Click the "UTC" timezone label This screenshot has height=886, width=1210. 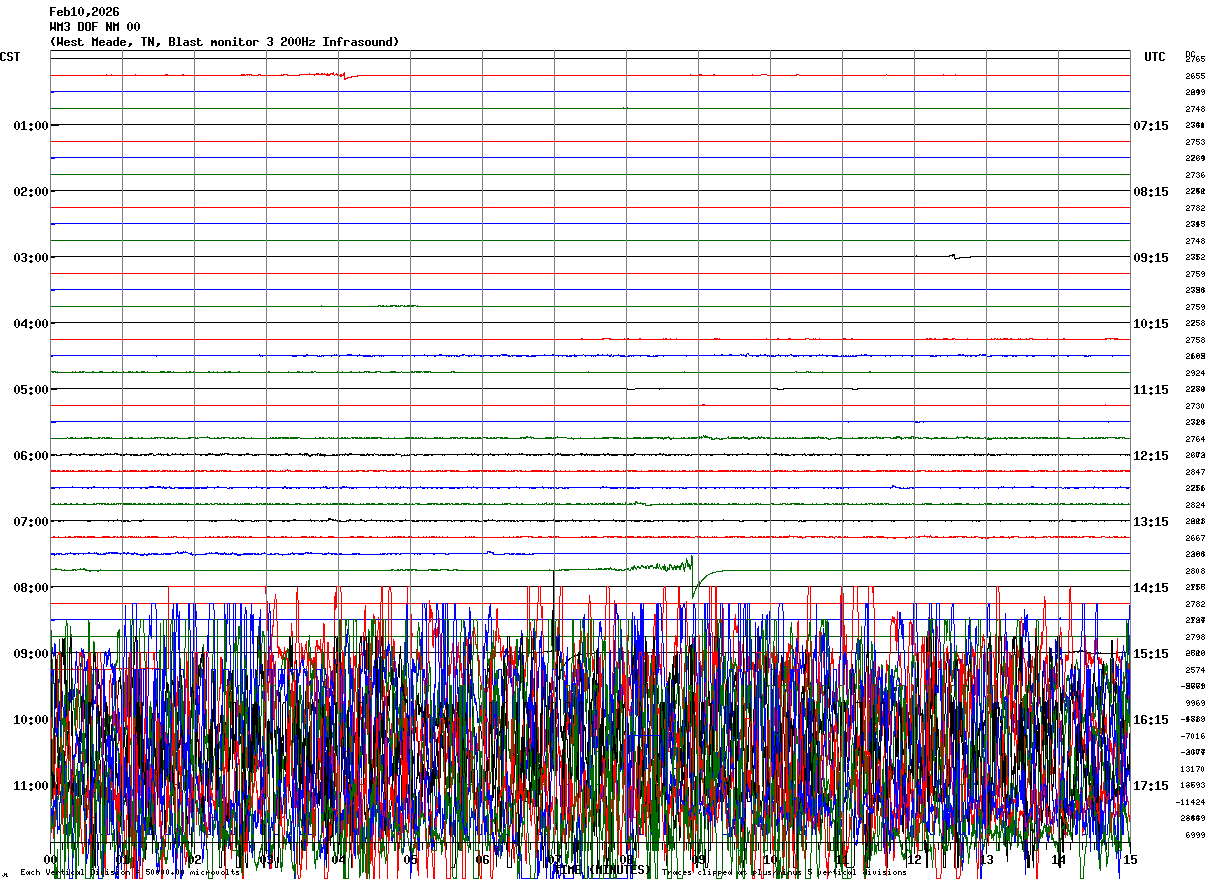(1155, 57)
